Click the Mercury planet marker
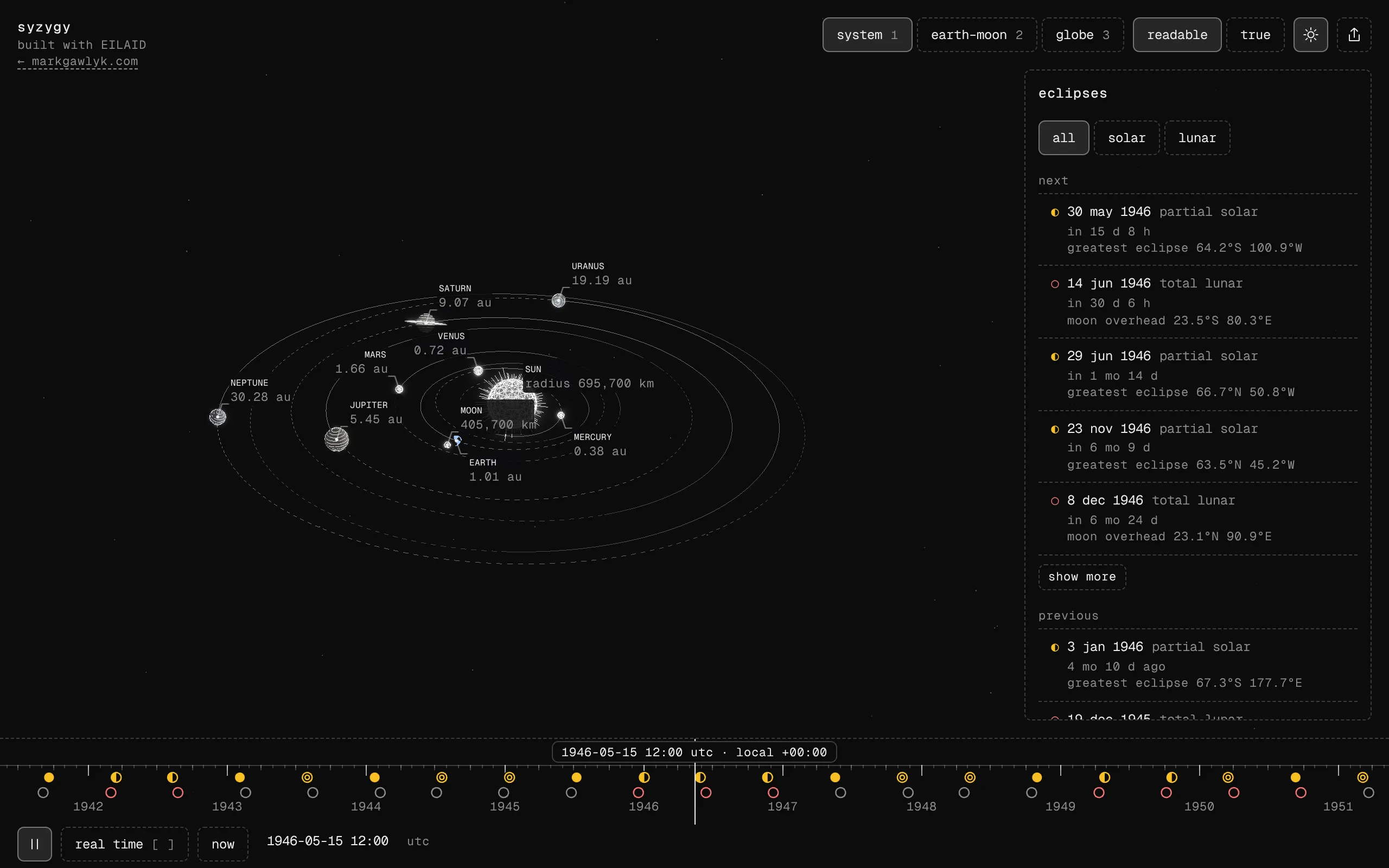 [561, 415]
